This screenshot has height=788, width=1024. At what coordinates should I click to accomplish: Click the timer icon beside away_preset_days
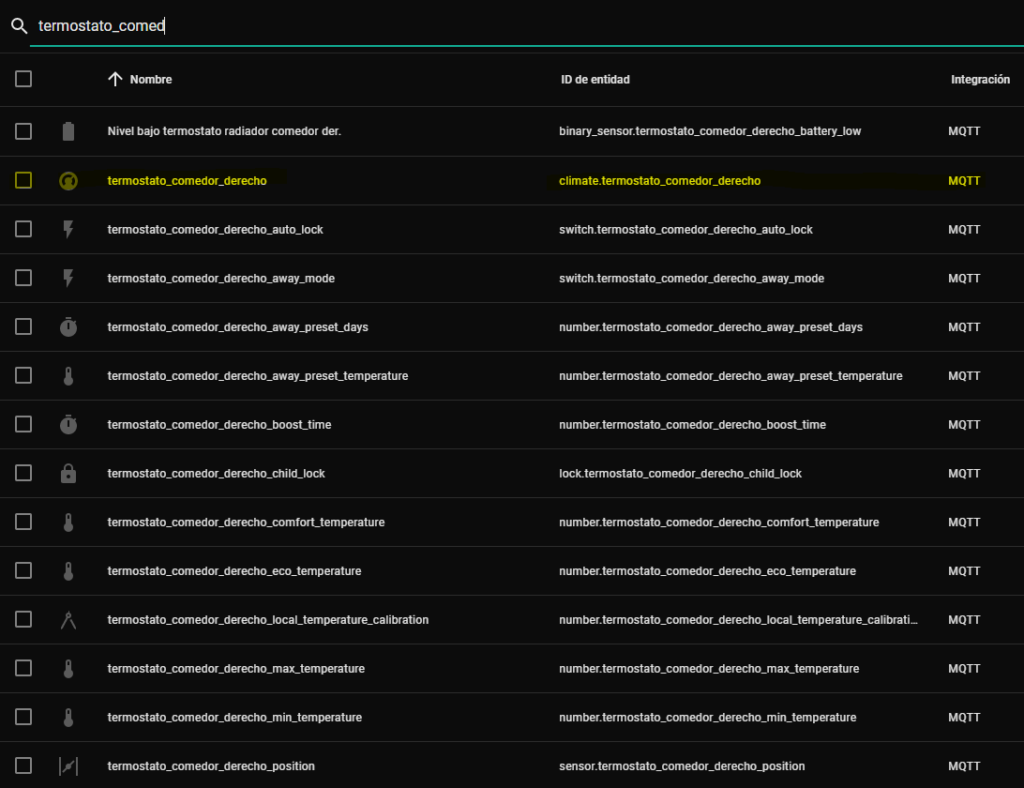(x=68, y=327)
